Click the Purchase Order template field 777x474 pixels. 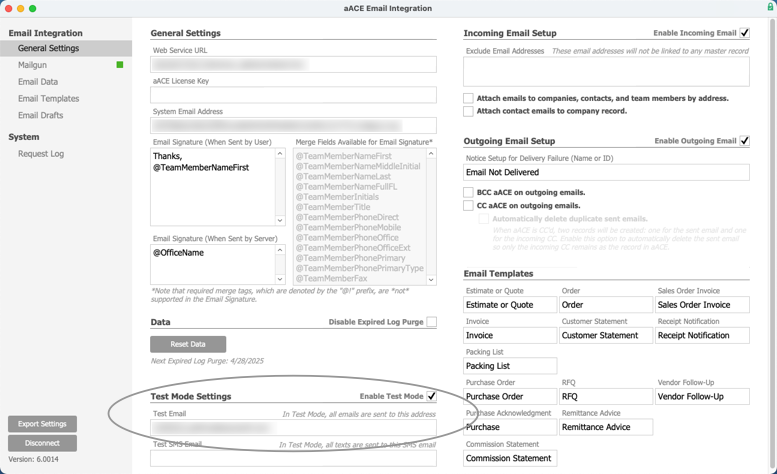[x=510, y=396]
